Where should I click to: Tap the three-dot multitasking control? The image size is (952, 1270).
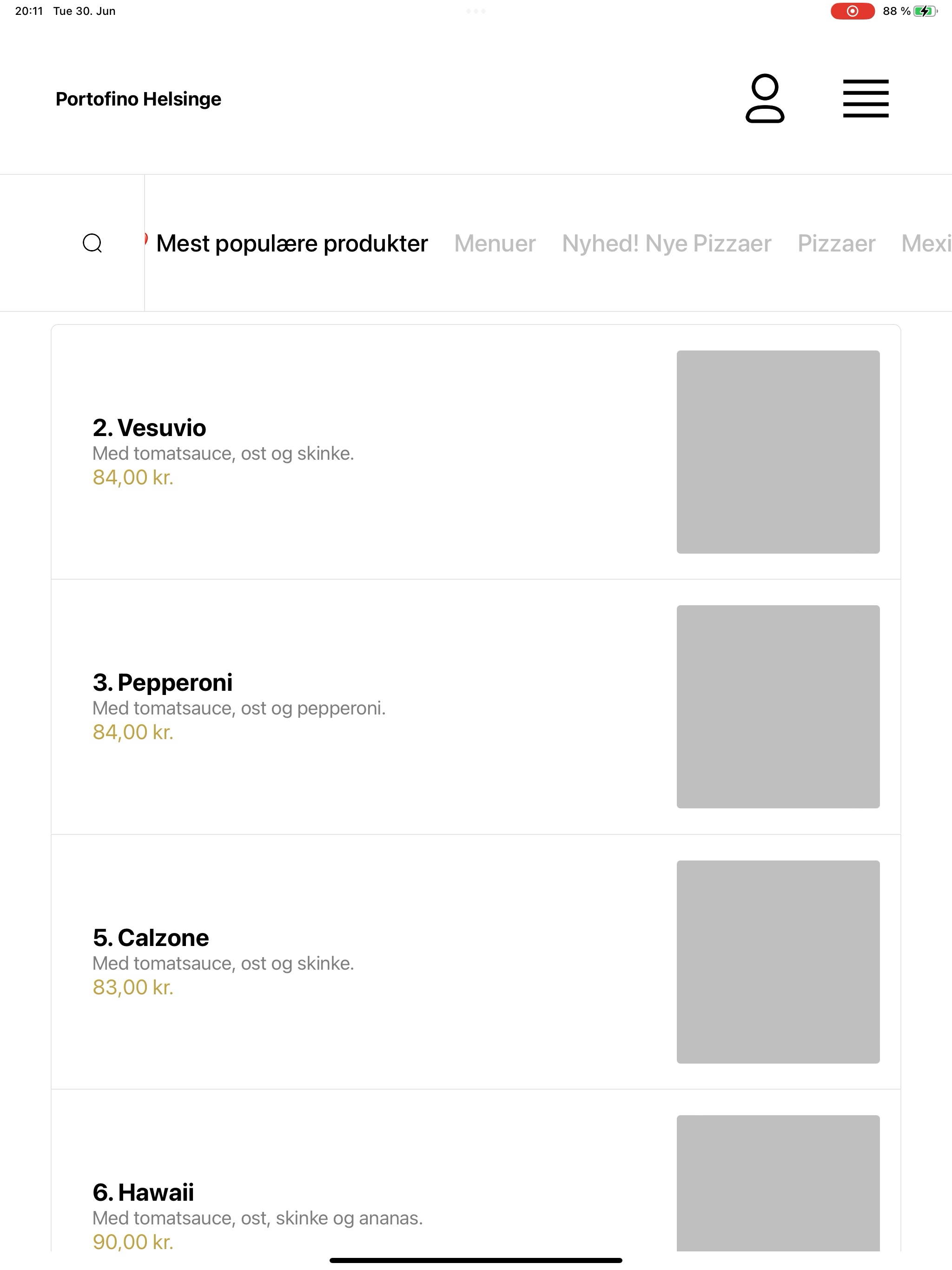[x=476, y=11]
